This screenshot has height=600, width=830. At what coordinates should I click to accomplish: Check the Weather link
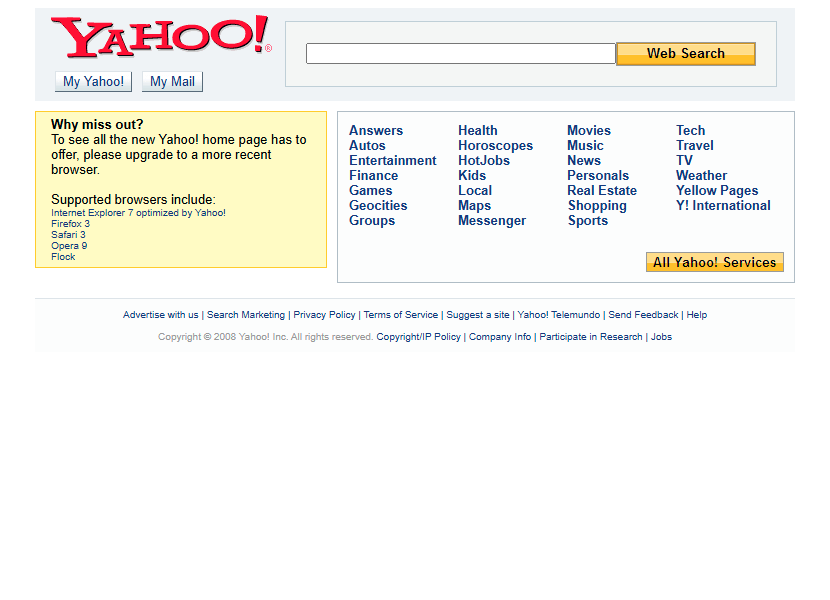701,175
